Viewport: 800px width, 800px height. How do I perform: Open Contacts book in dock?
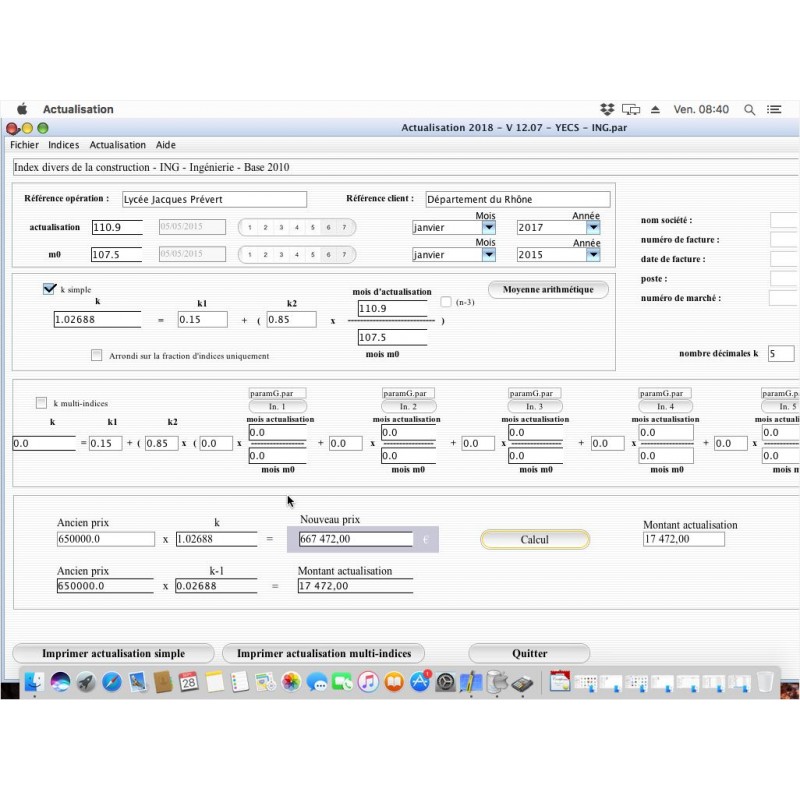coord(163,682)
